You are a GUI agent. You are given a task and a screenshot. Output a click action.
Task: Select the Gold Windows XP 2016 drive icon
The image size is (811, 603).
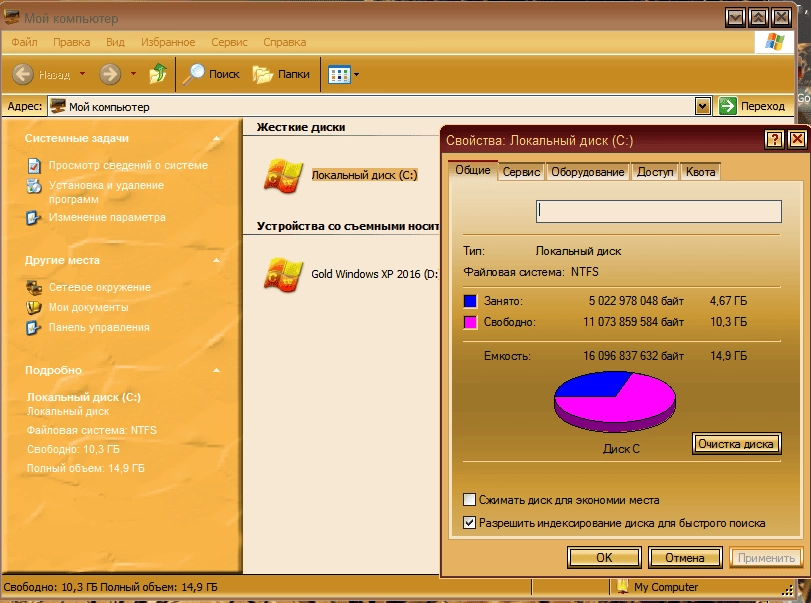pyautogui.click(x=283, y=274)
